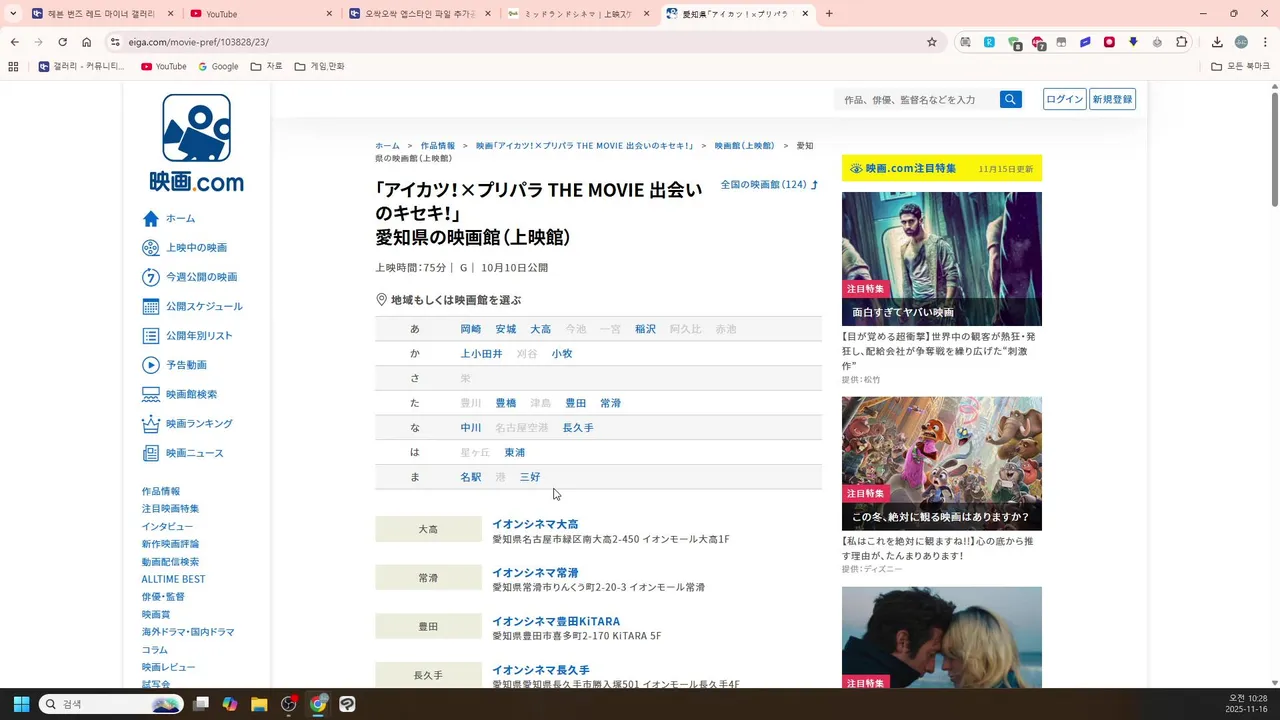The width and height of the screenshot is (1280, 720).
Task: Select the 安城 area link
Action: [x=505, y=329]
